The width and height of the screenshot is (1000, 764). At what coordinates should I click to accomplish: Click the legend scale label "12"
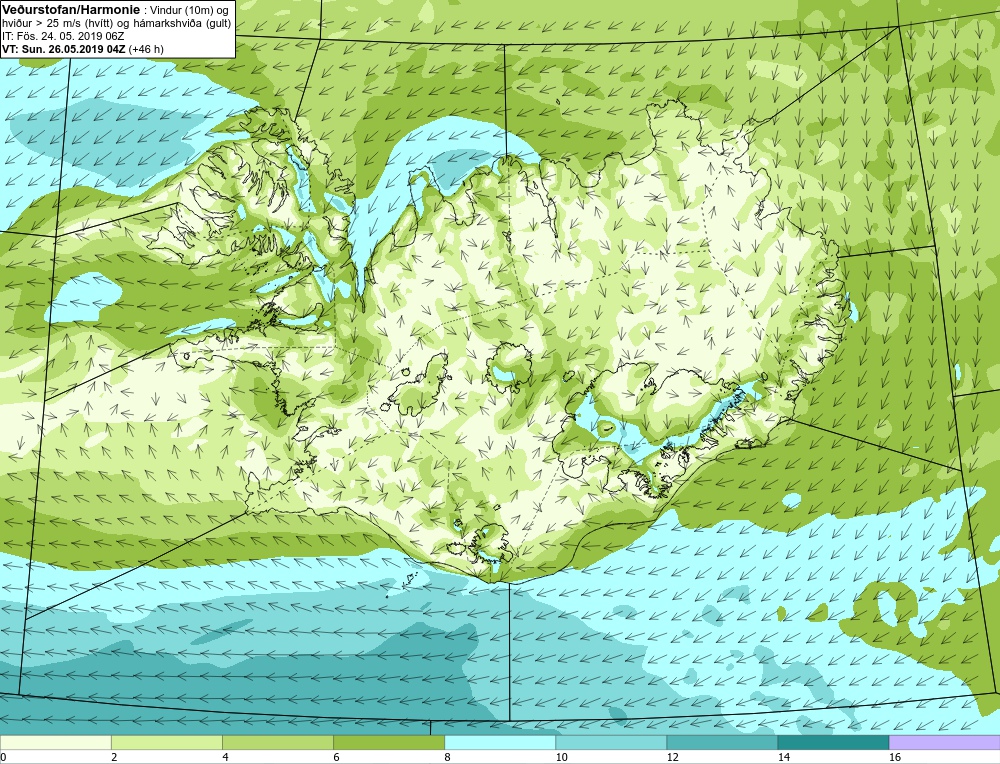(672, 757)
